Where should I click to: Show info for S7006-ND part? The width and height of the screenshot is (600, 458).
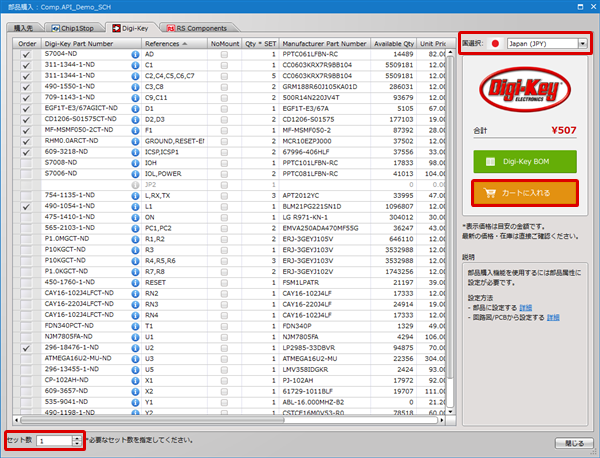135,174
